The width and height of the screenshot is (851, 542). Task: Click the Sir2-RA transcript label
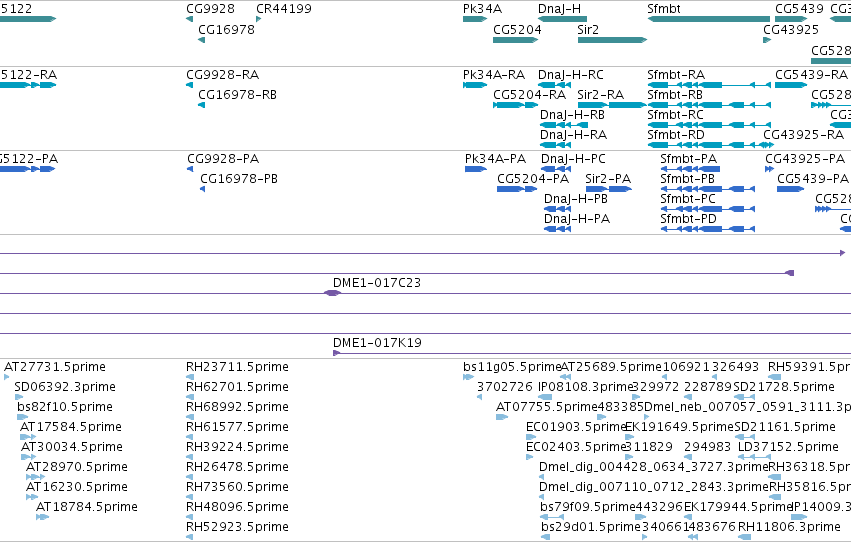(601, 95)
